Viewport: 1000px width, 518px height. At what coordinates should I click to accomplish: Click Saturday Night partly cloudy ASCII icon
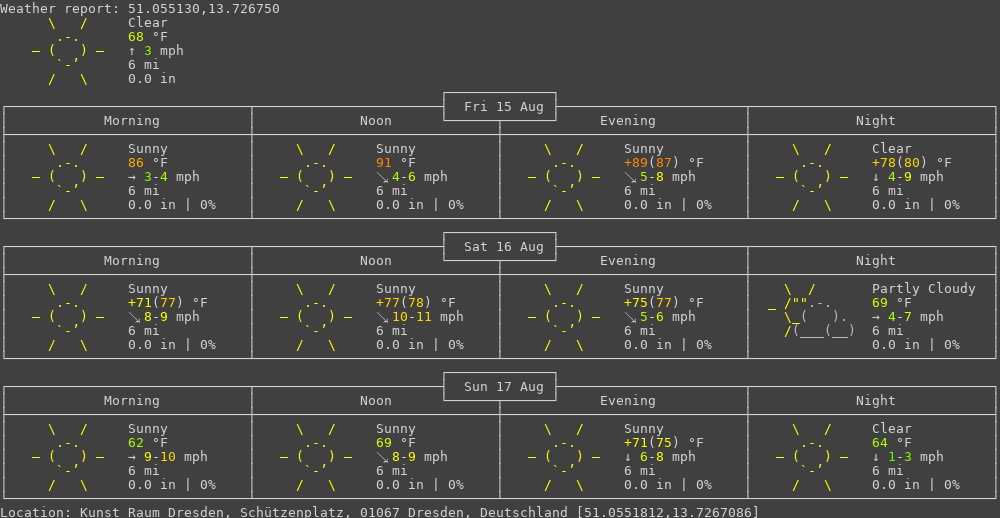812,311
